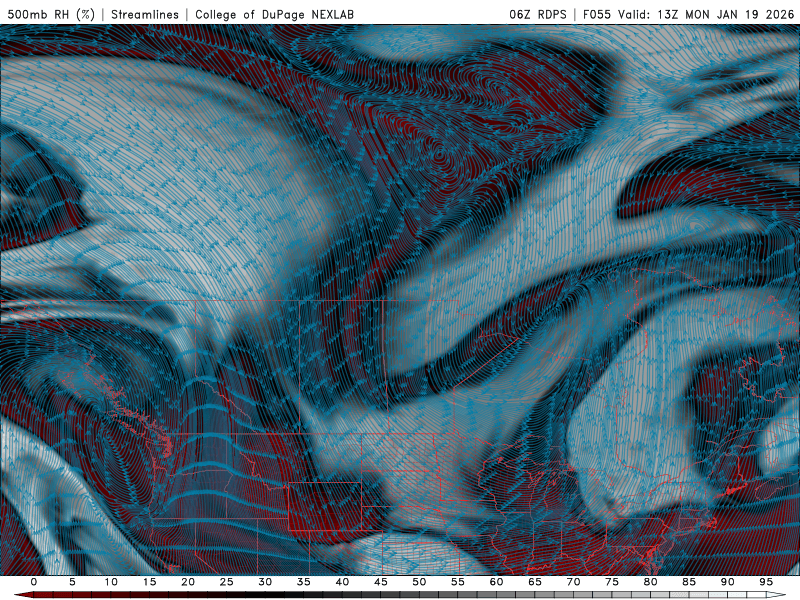Click the "College of DuPage NEXLAB" text
This screenshot has width=800, height=600.
pyautogui.click(x=274, y=14)
